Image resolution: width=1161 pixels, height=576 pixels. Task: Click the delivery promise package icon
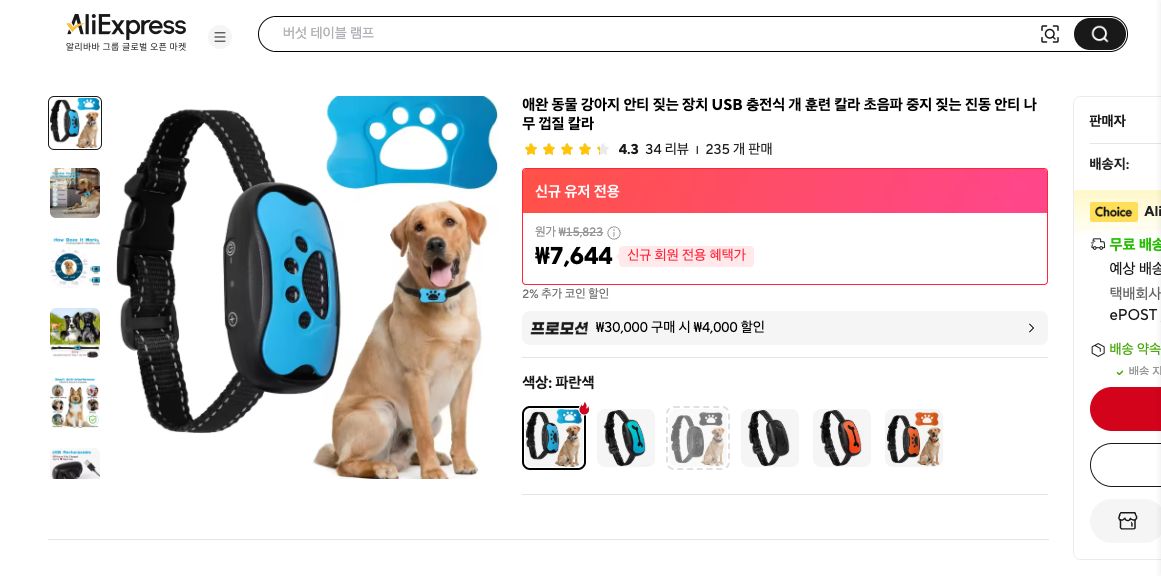click(1098, 350)
